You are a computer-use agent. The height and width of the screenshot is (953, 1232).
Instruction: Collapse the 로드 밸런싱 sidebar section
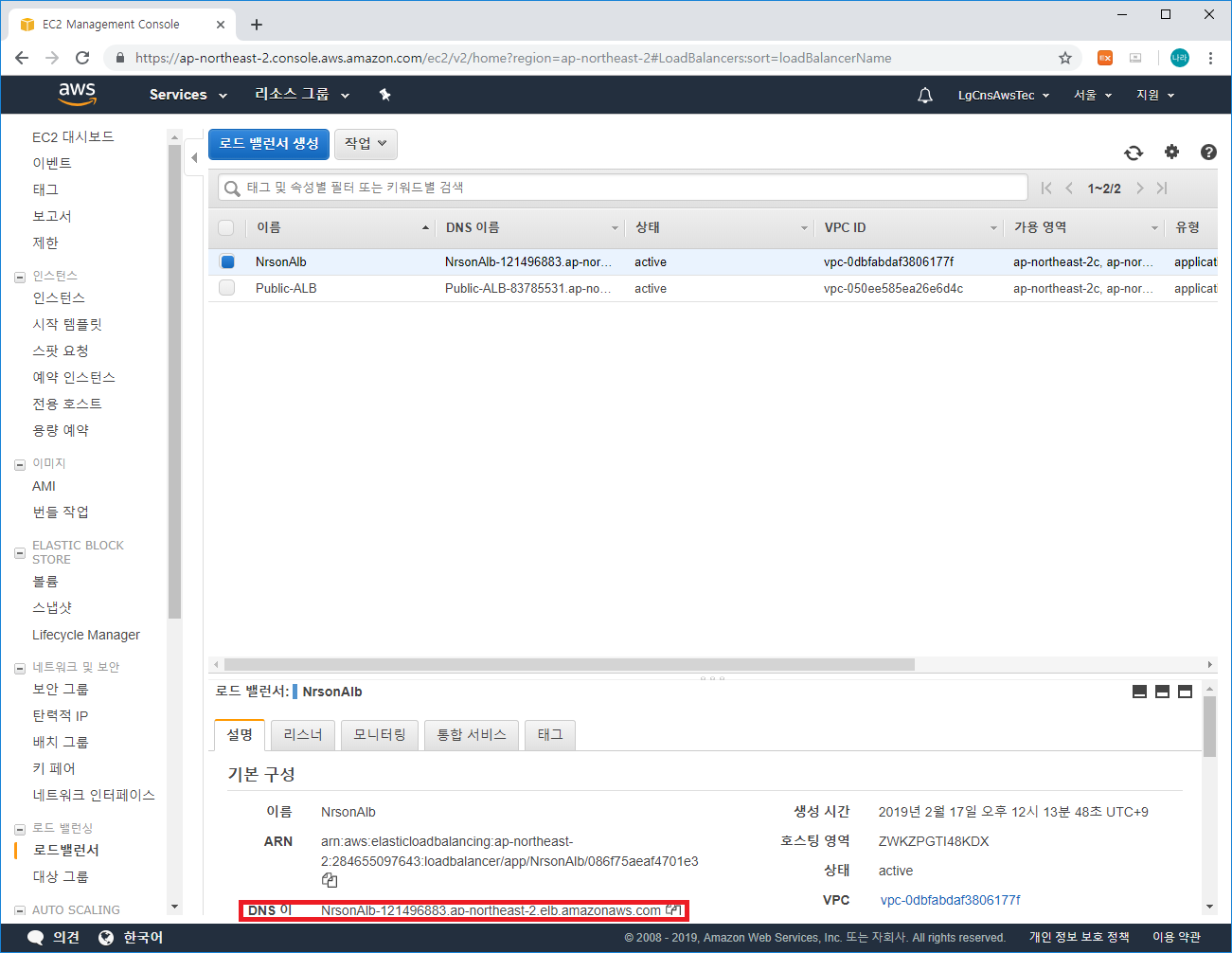point(20,829)
